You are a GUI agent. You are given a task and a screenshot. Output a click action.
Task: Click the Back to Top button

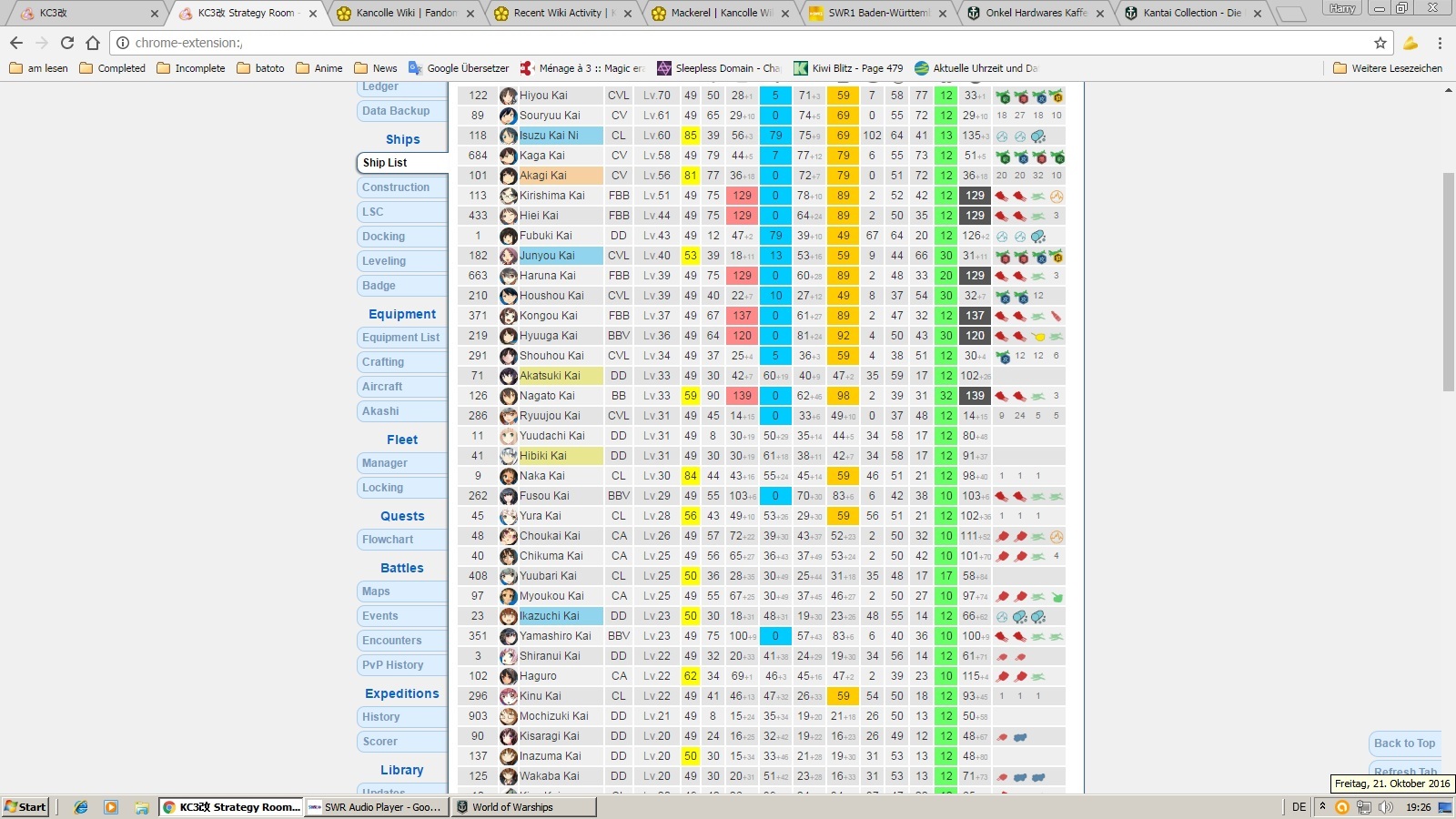pos(1404,743)
